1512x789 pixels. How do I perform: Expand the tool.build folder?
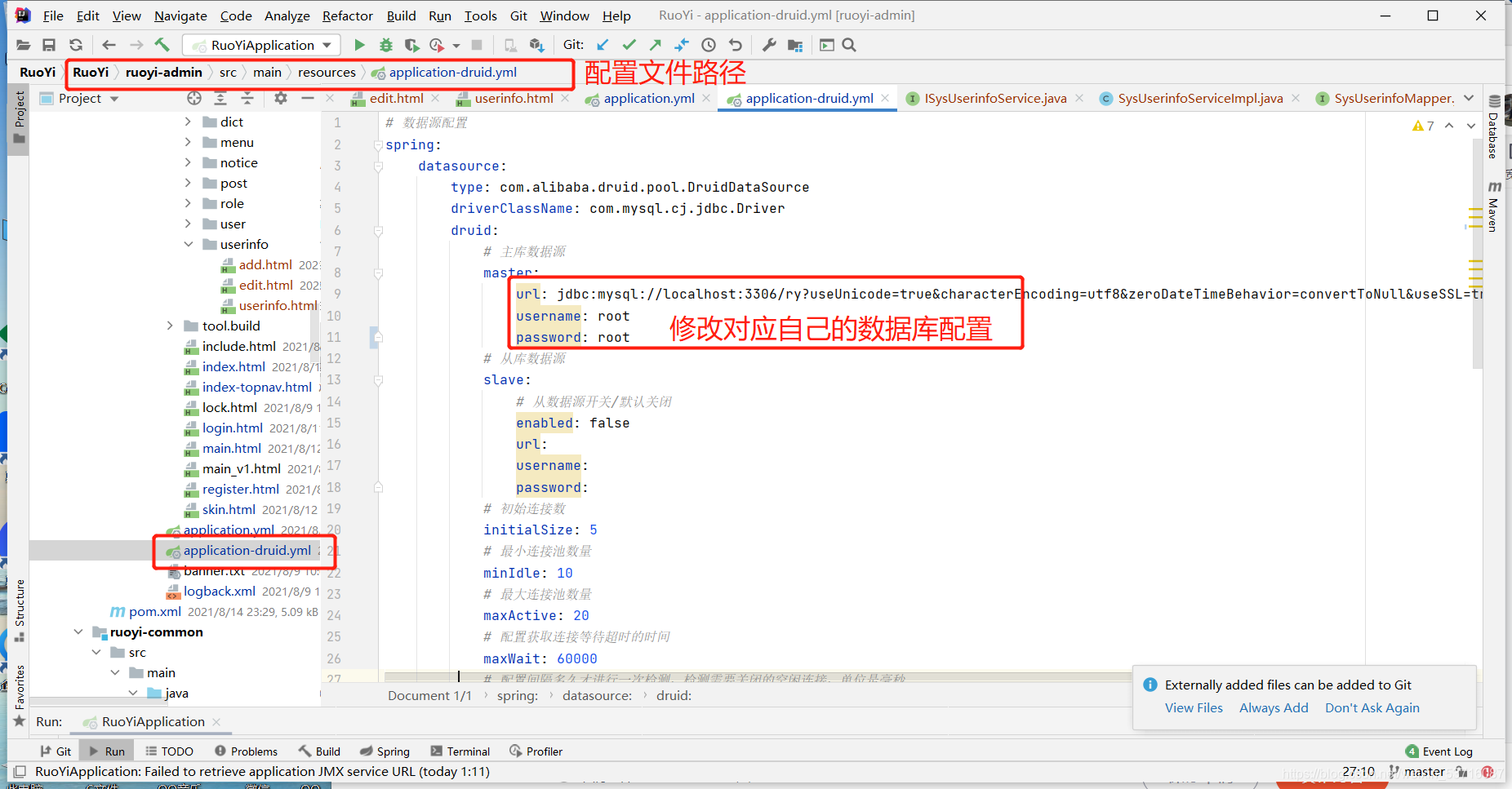tap(170, 326)
